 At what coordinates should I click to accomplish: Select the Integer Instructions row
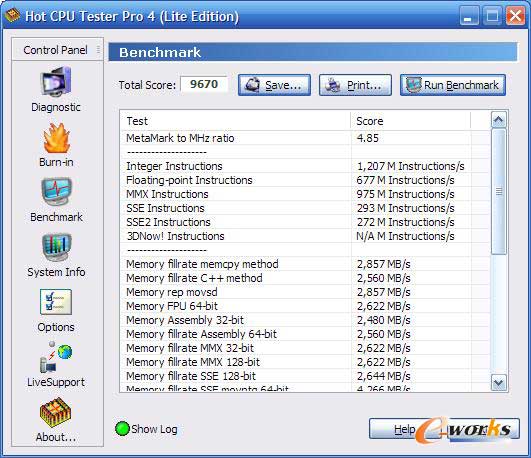click(x=305, y=166)
